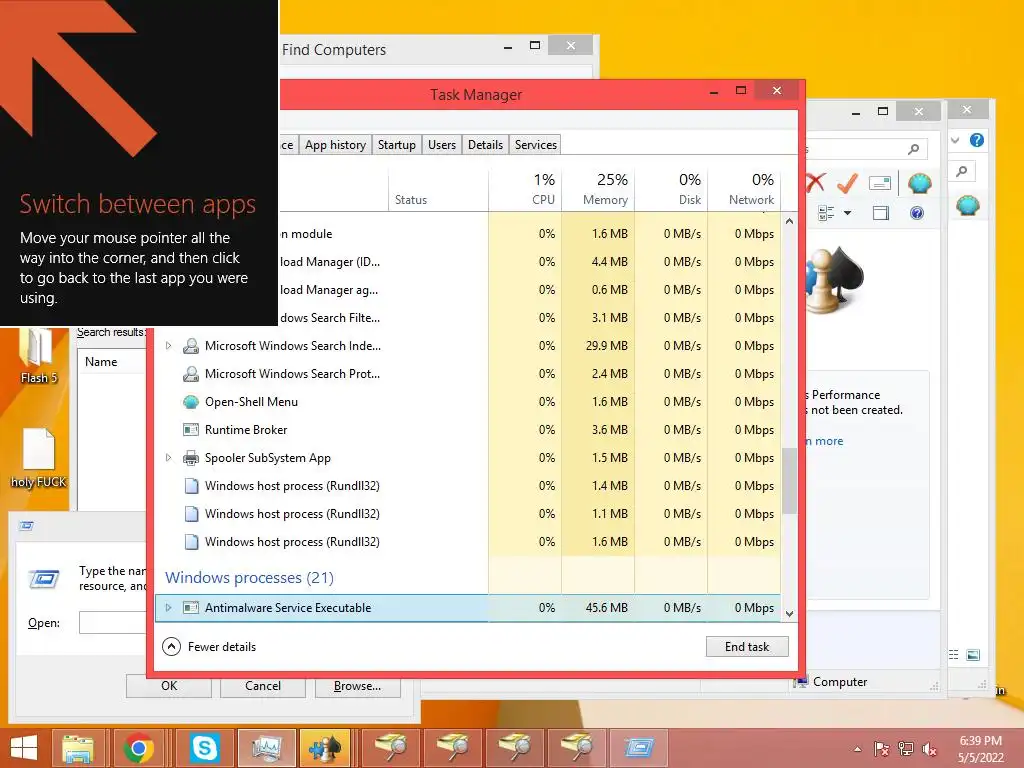
Task: Open the Details tab in Task Manager
Action: tap(485, 144)
